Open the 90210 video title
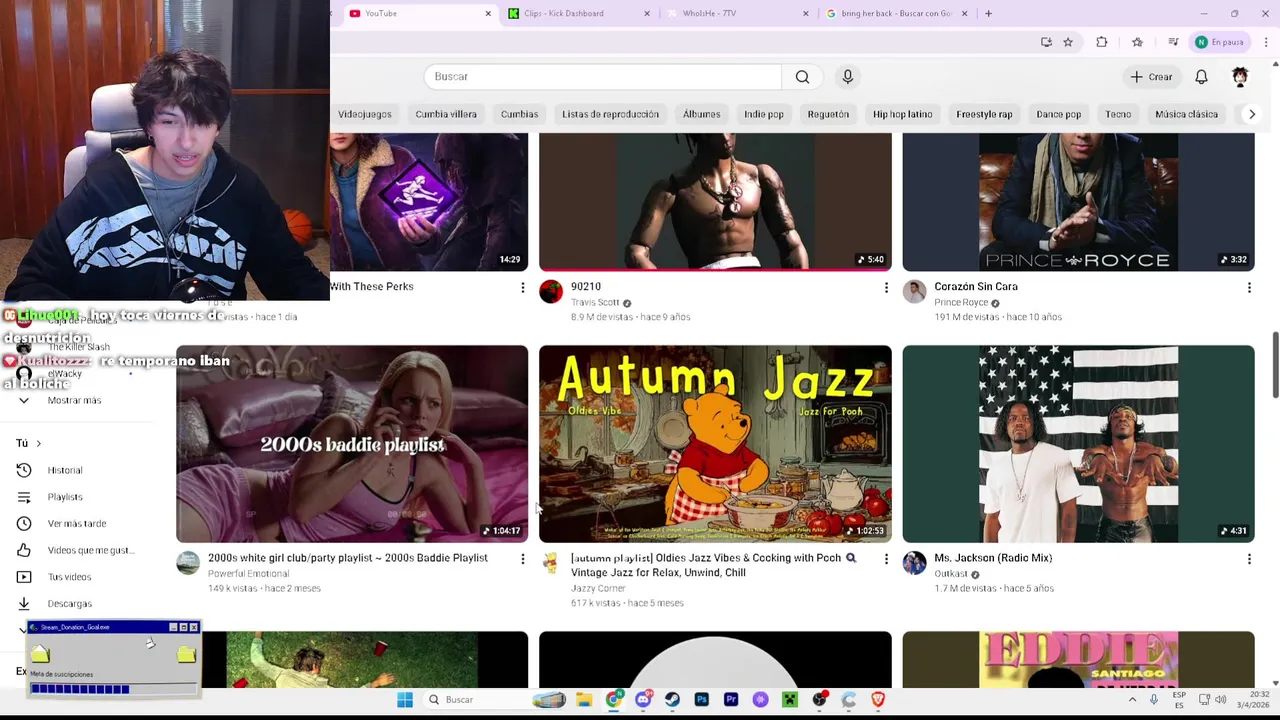Viewport: 1280px width, 720px height. (586, 287)
